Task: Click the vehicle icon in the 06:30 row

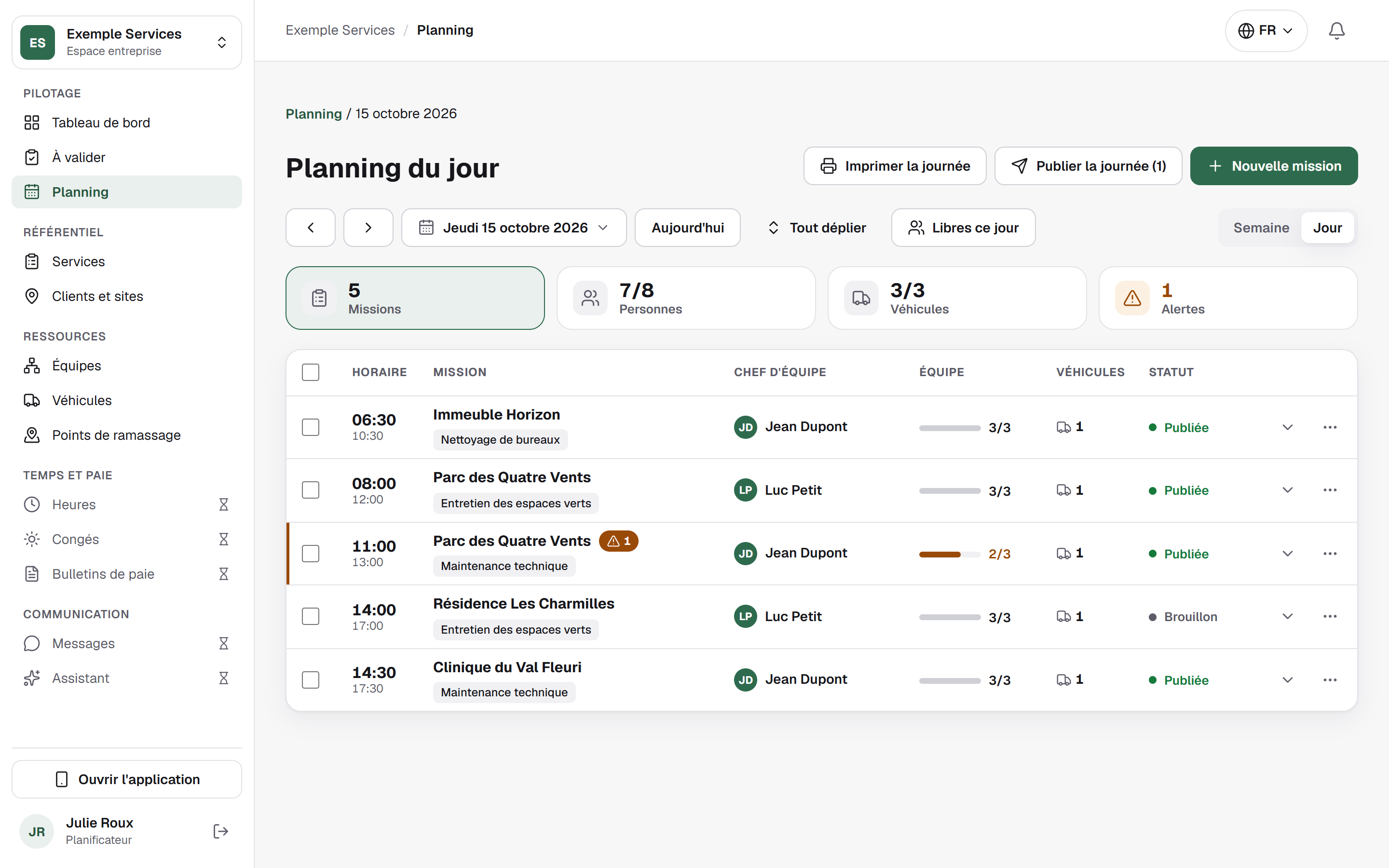Action: (1063, 427)
